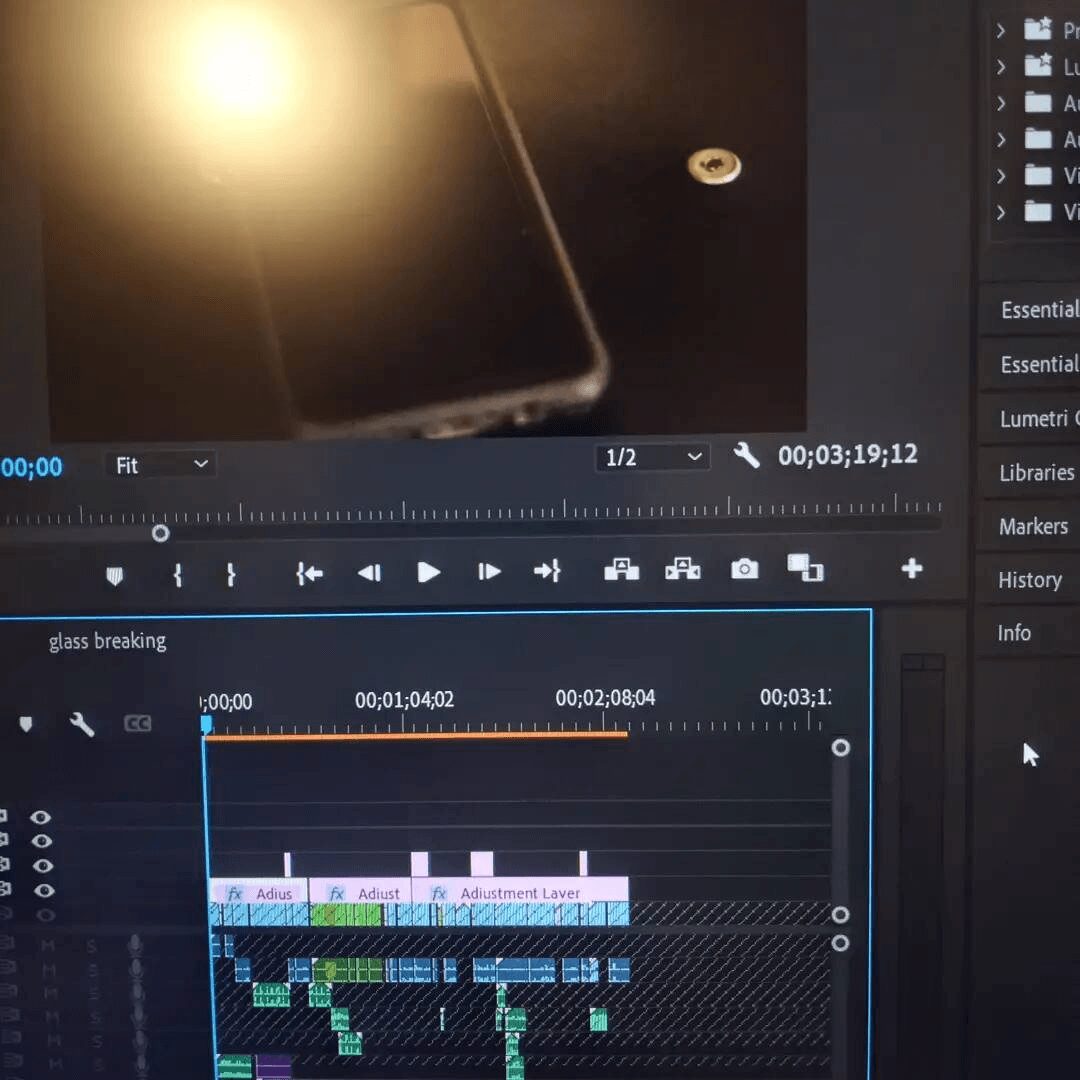The height and width of the screenshot is (1080, 1080).
Task: Open Button Editor with the plus icon
Action: [911, 569]
